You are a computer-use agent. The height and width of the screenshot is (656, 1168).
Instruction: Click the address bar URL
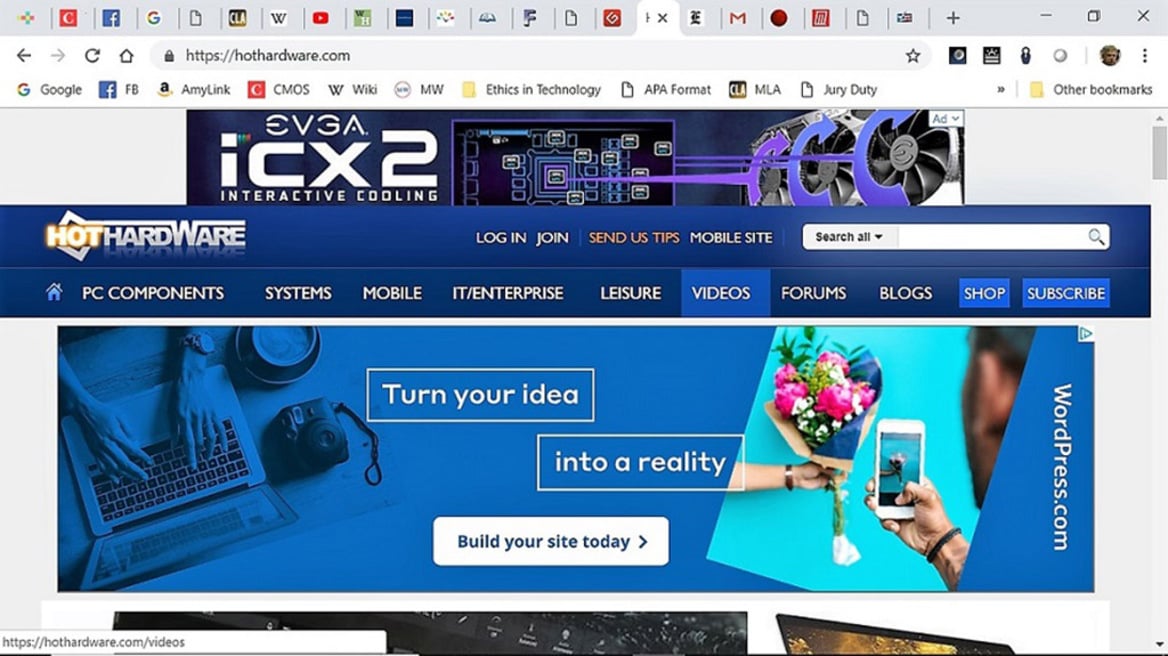pos(267,55)
